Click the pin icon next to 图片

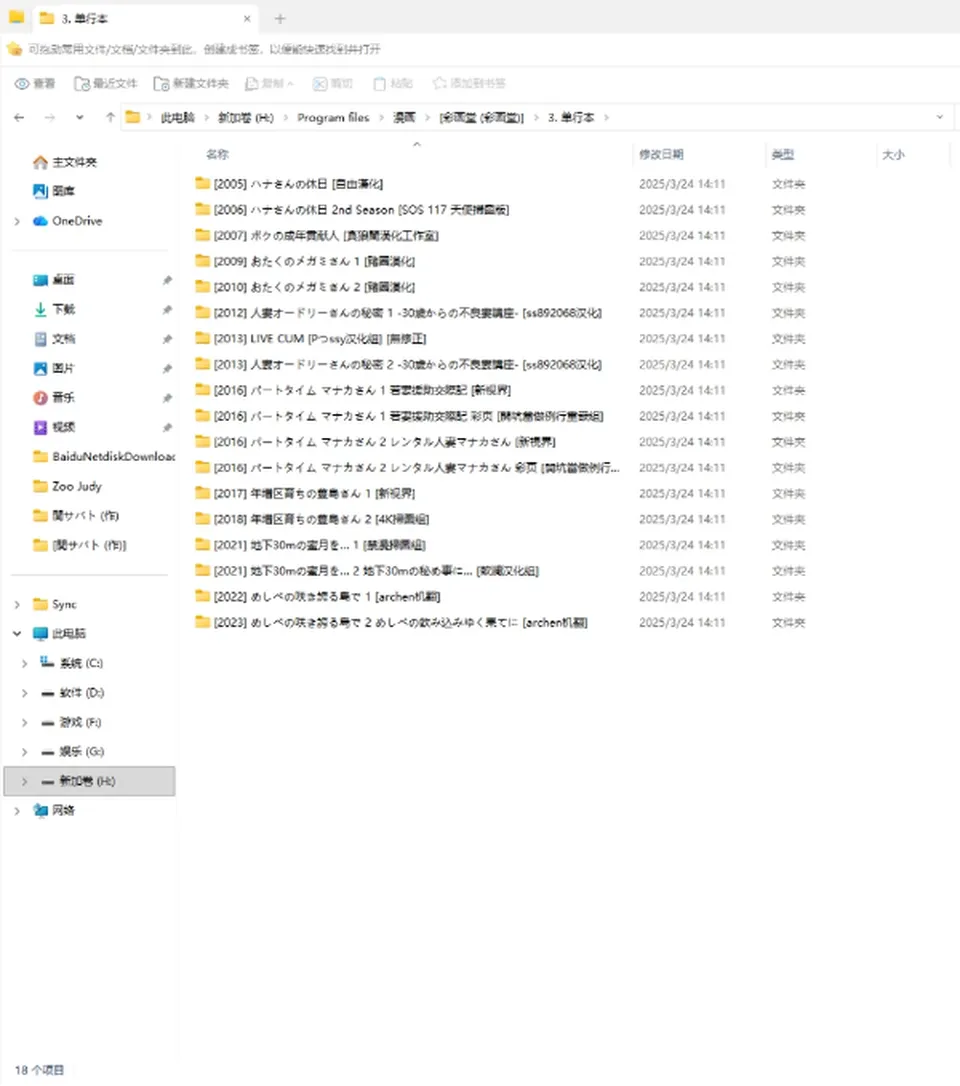167,368
